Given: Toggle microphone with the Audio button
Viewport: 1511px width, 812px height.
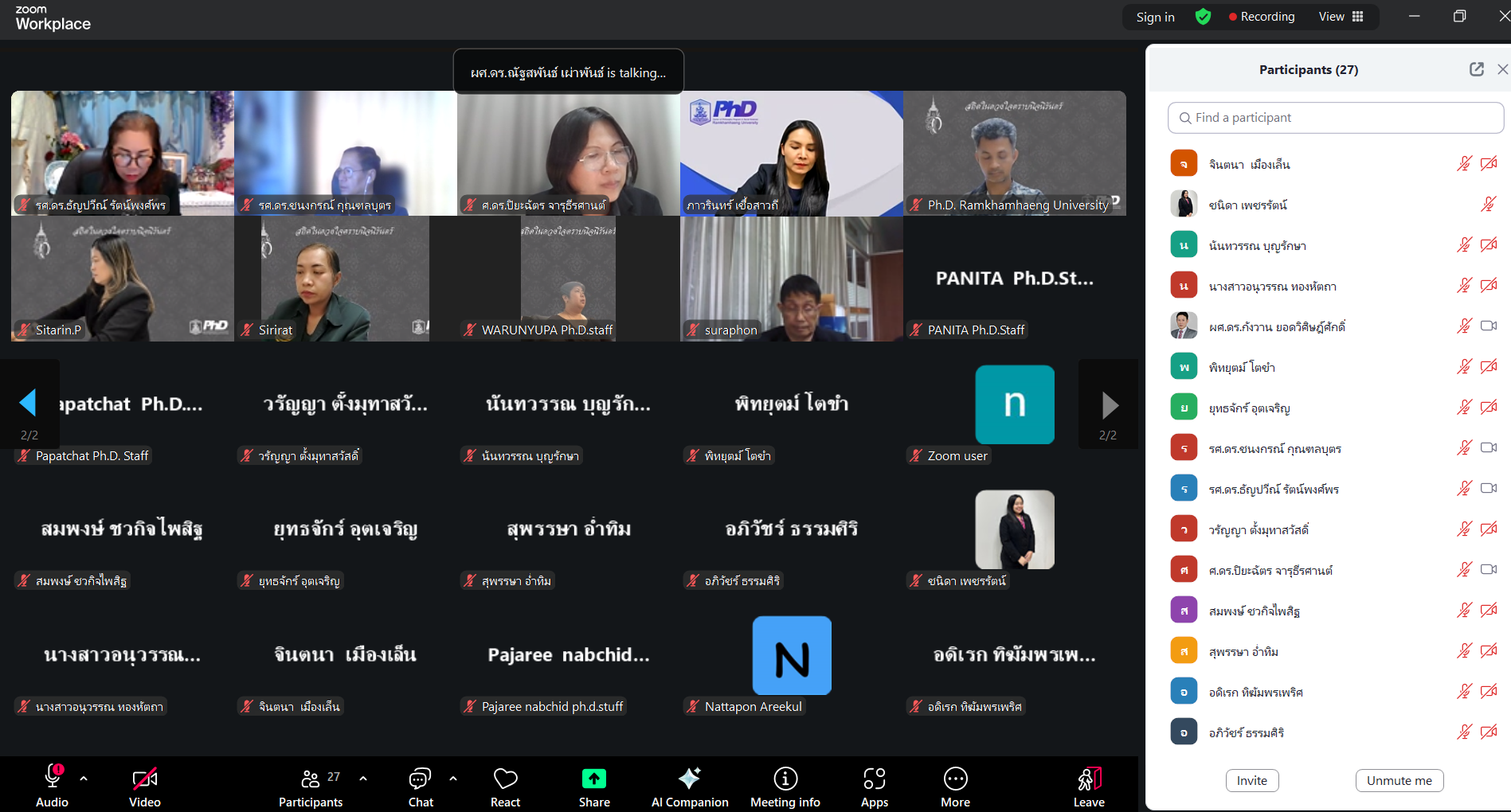Looking at the screenshot, I should 53,779.
